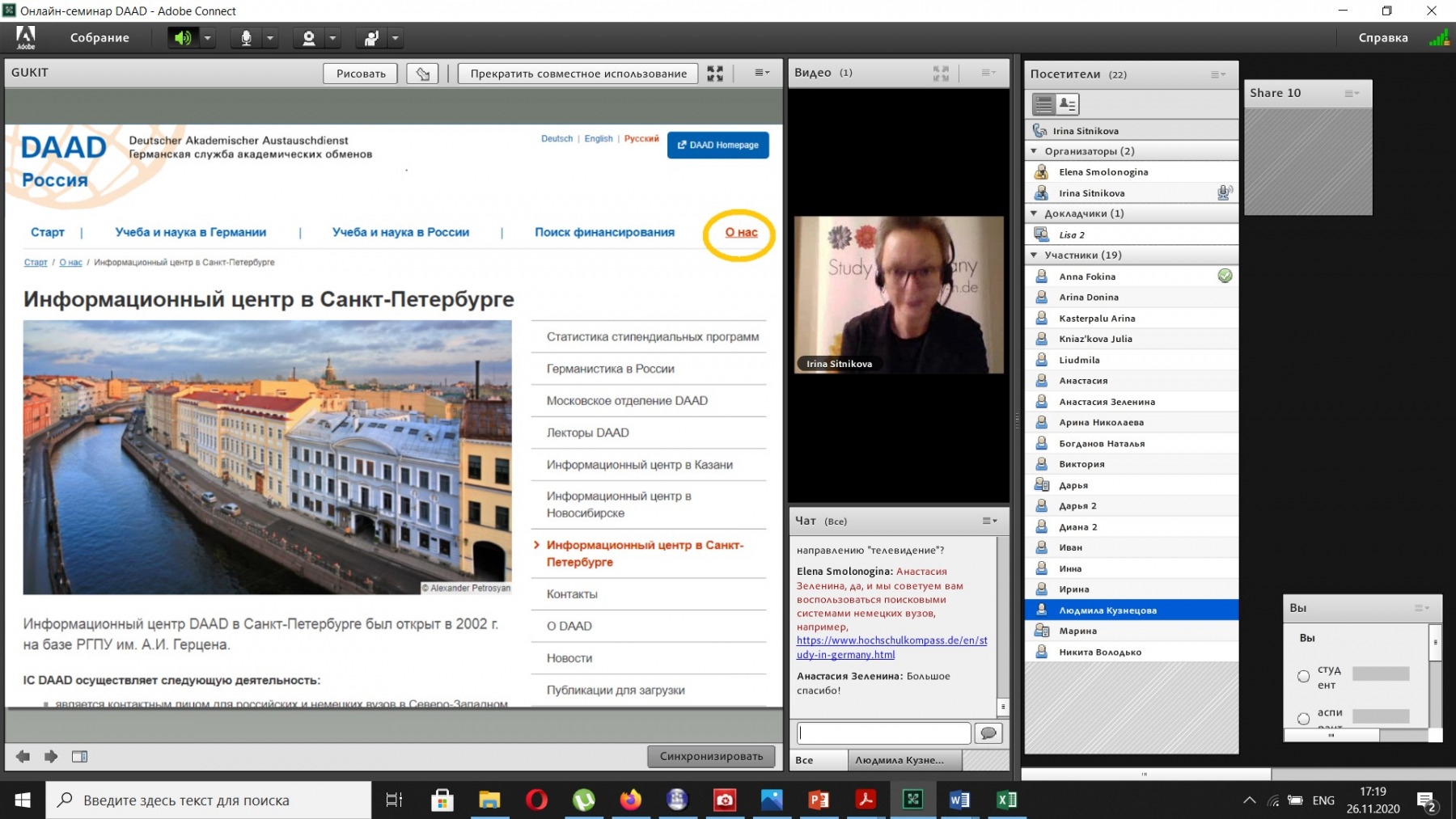The image size is (1456, 819).
Task: Start webcam using the camera icon
Action: coord(308,38)
